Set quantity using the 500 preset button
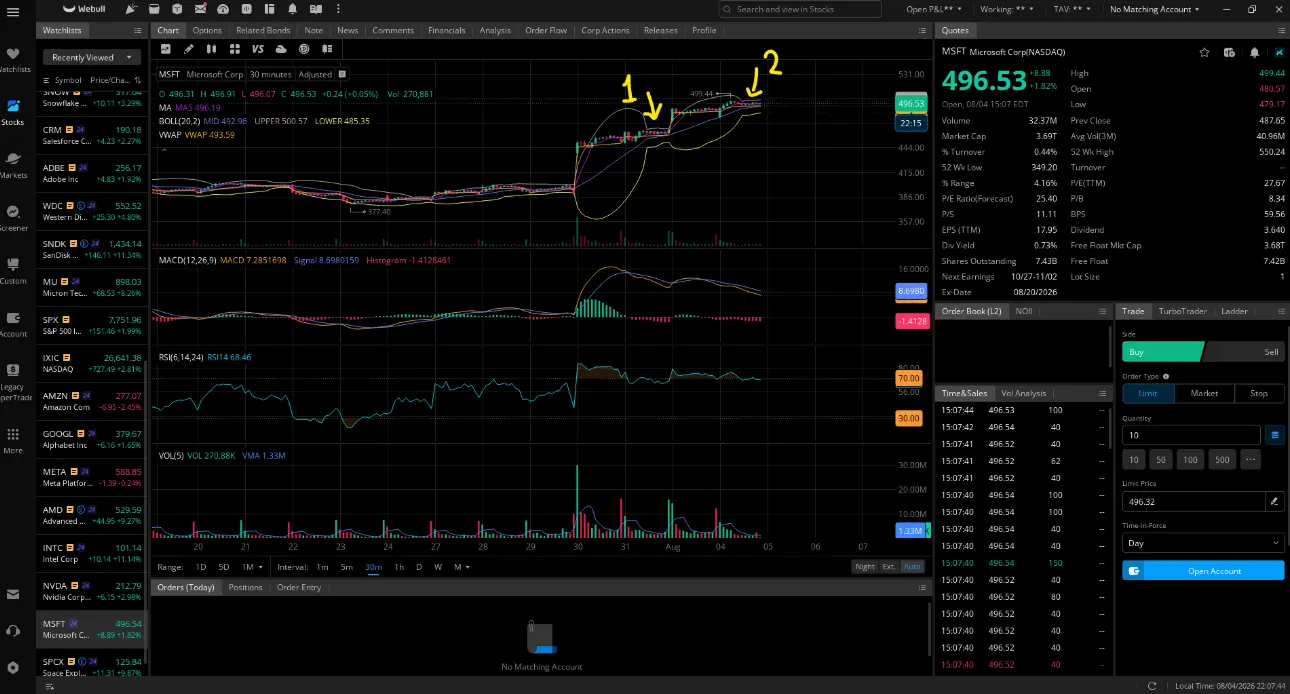Image resolution: width=1290 pixels, height=694 pixels. click(x=1220, y=460)
